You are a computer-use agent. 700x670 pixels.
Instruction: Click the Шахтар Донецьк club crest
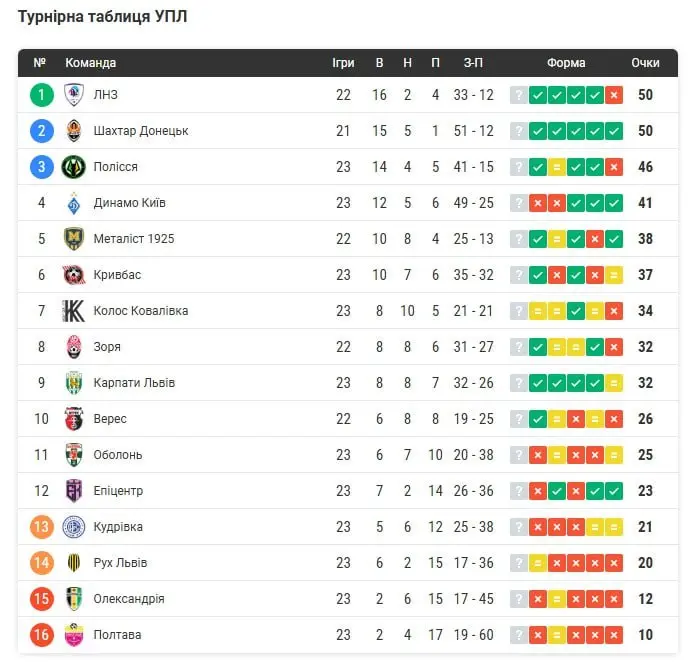tap(74, 131)
